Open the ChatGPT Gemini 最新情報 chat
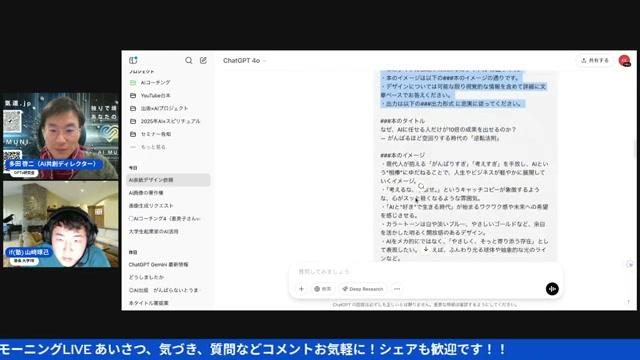Screen dimensions: 640x360 click(x=168, y=264)
